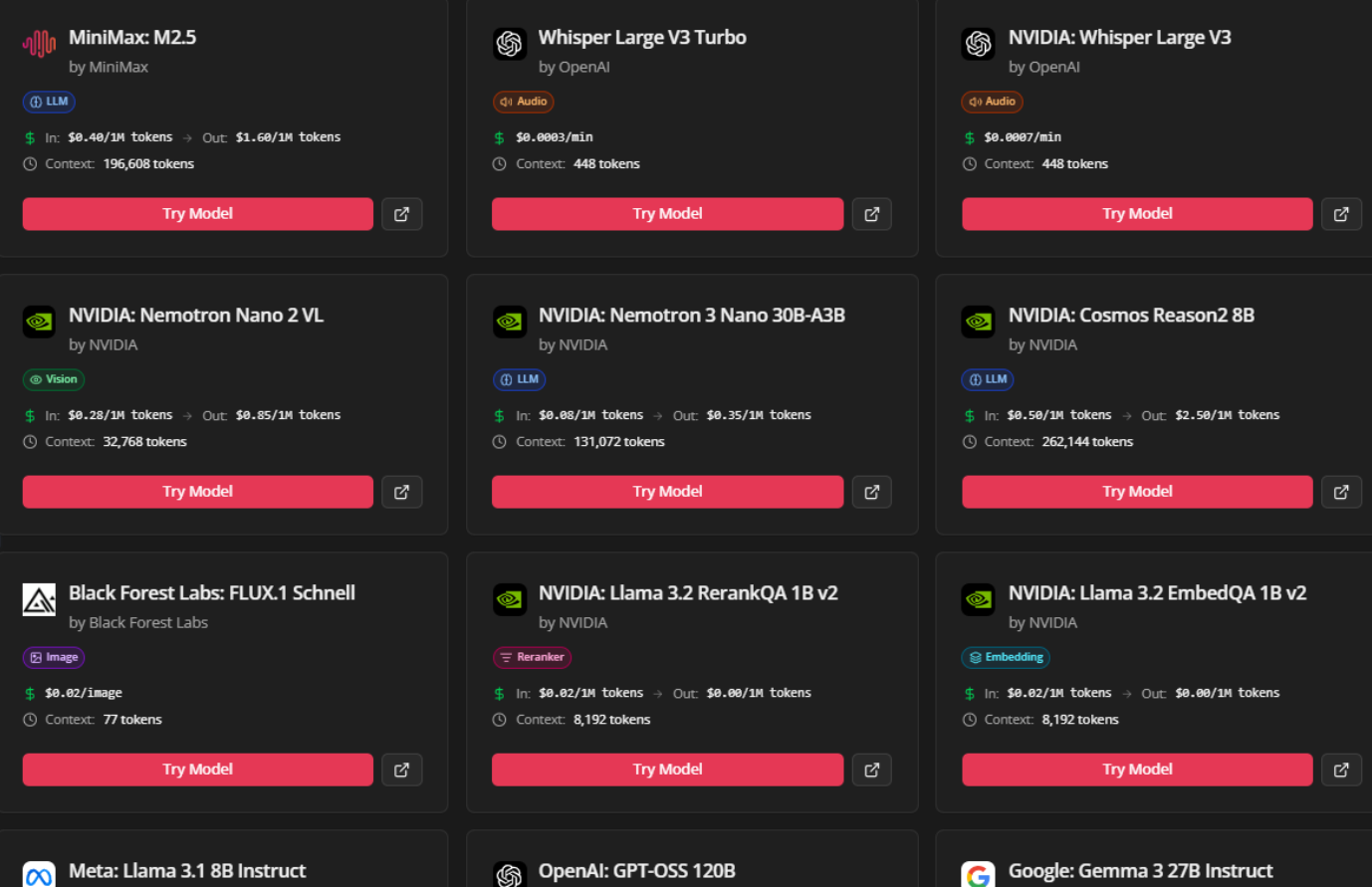Open the Google: Gemma 3 27B Instruct title

(x=1141, y=871)
